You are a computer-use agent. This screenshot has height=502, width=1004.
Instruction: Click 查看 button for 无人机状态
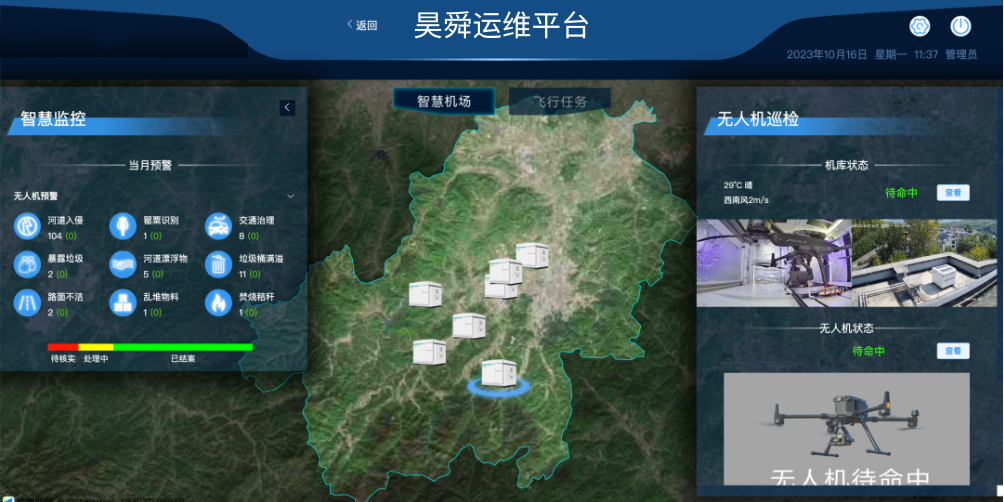point(952,351)
